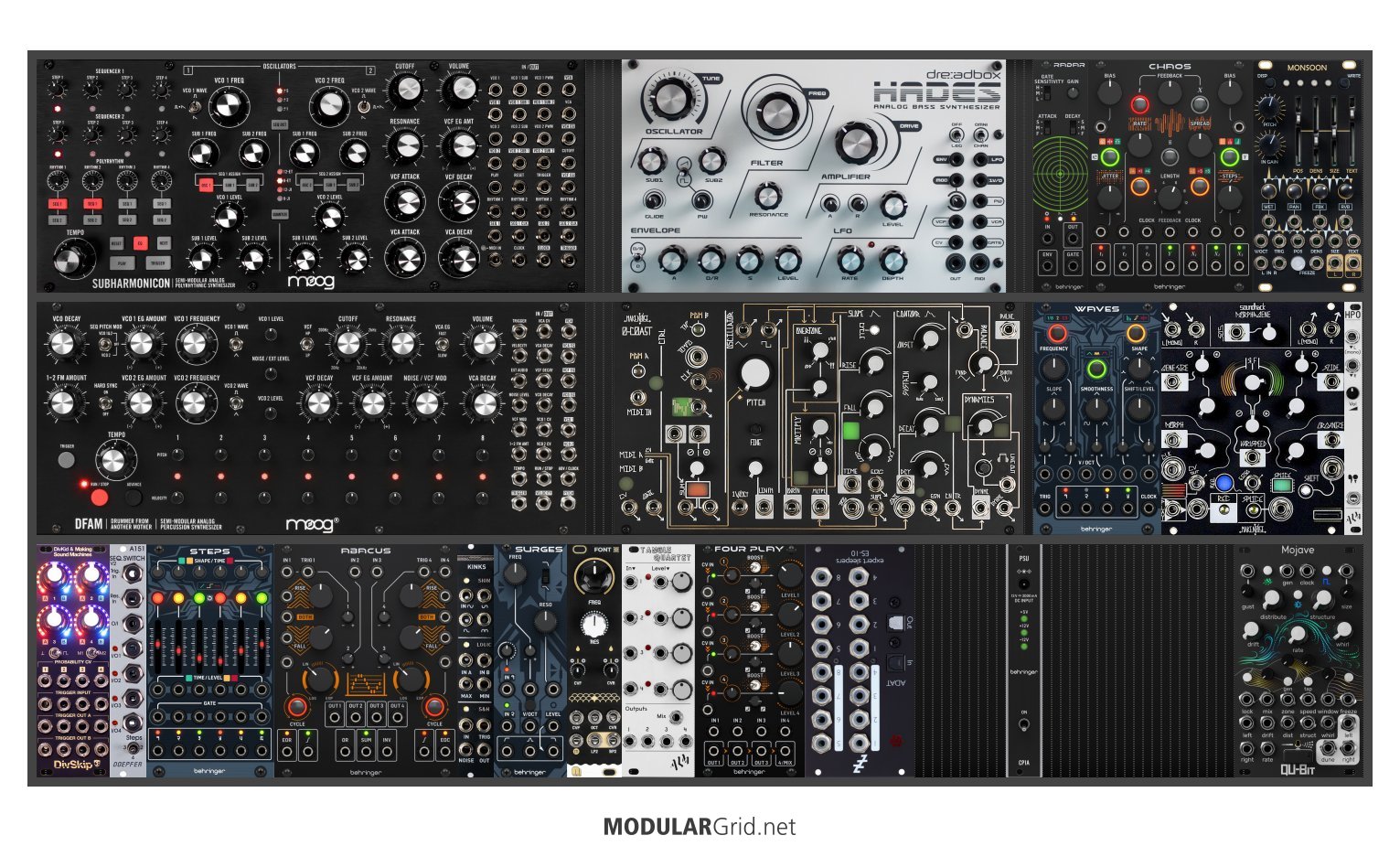Click the LEVEL 1 knob on Four Play
The image size is (1400, 846).
click(x=788, y=576)
